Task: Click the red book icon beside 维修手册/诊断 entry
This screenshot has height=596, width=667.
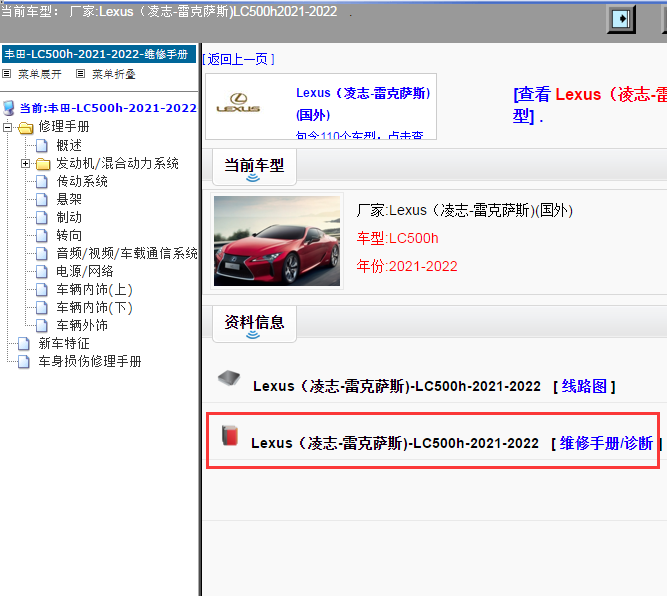Action: [230, 435]
